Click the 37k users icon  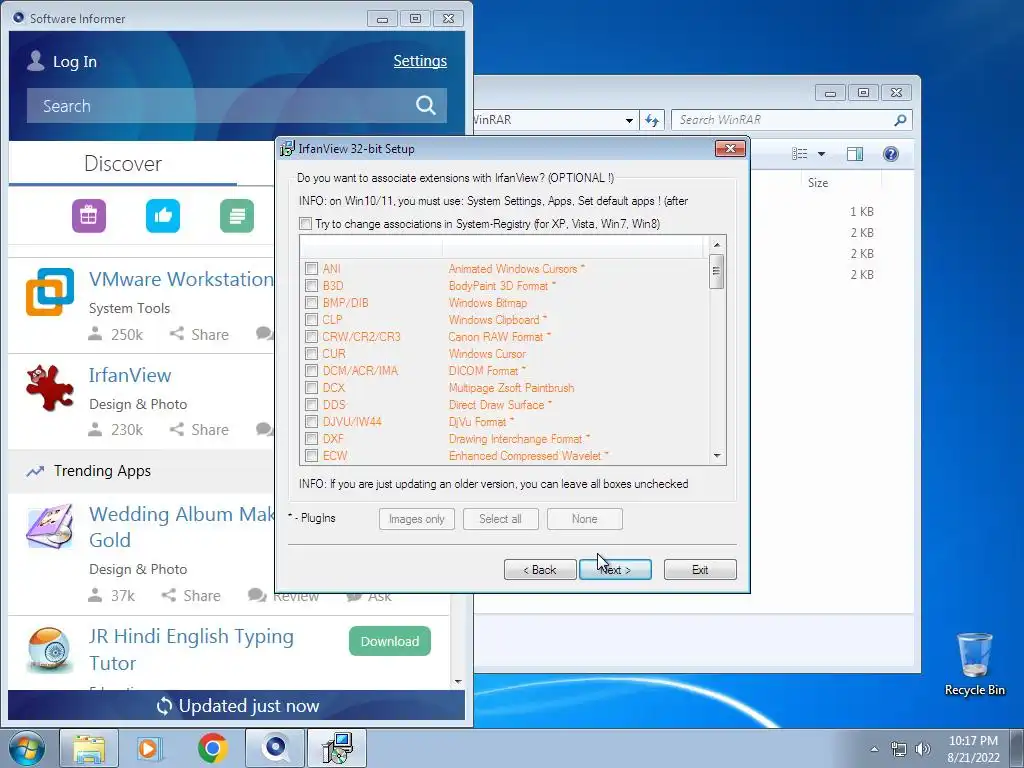tap(95, 595)
